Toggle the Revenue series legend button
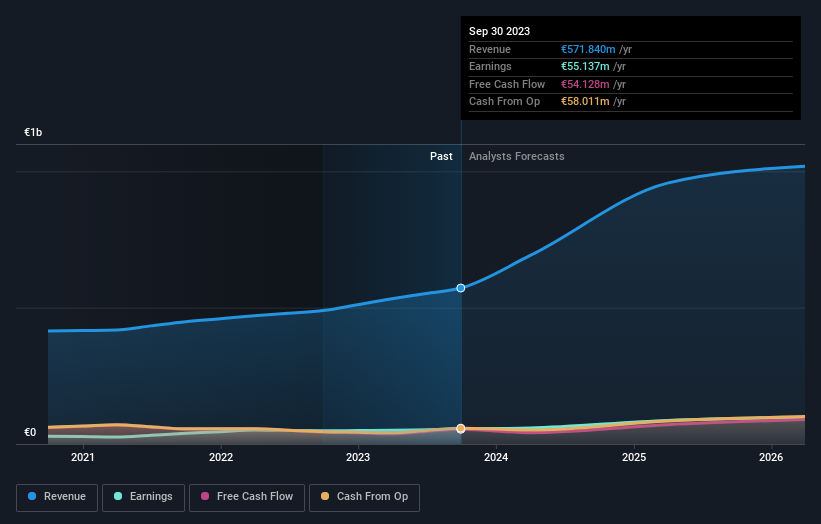 pyautogui.click(x=57, y=497)
